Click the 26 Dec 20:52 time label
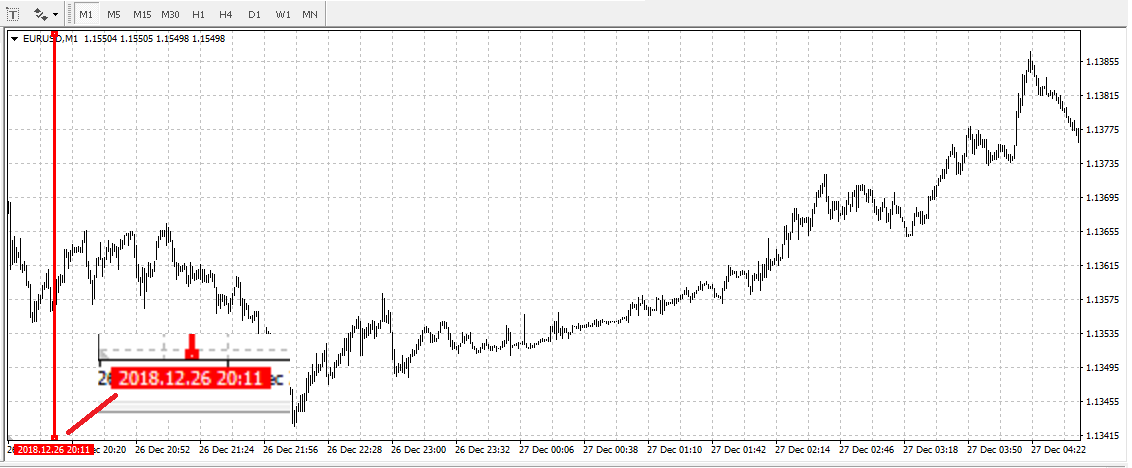Viewport: 1132px width, 468px height. tap(162, 449)
